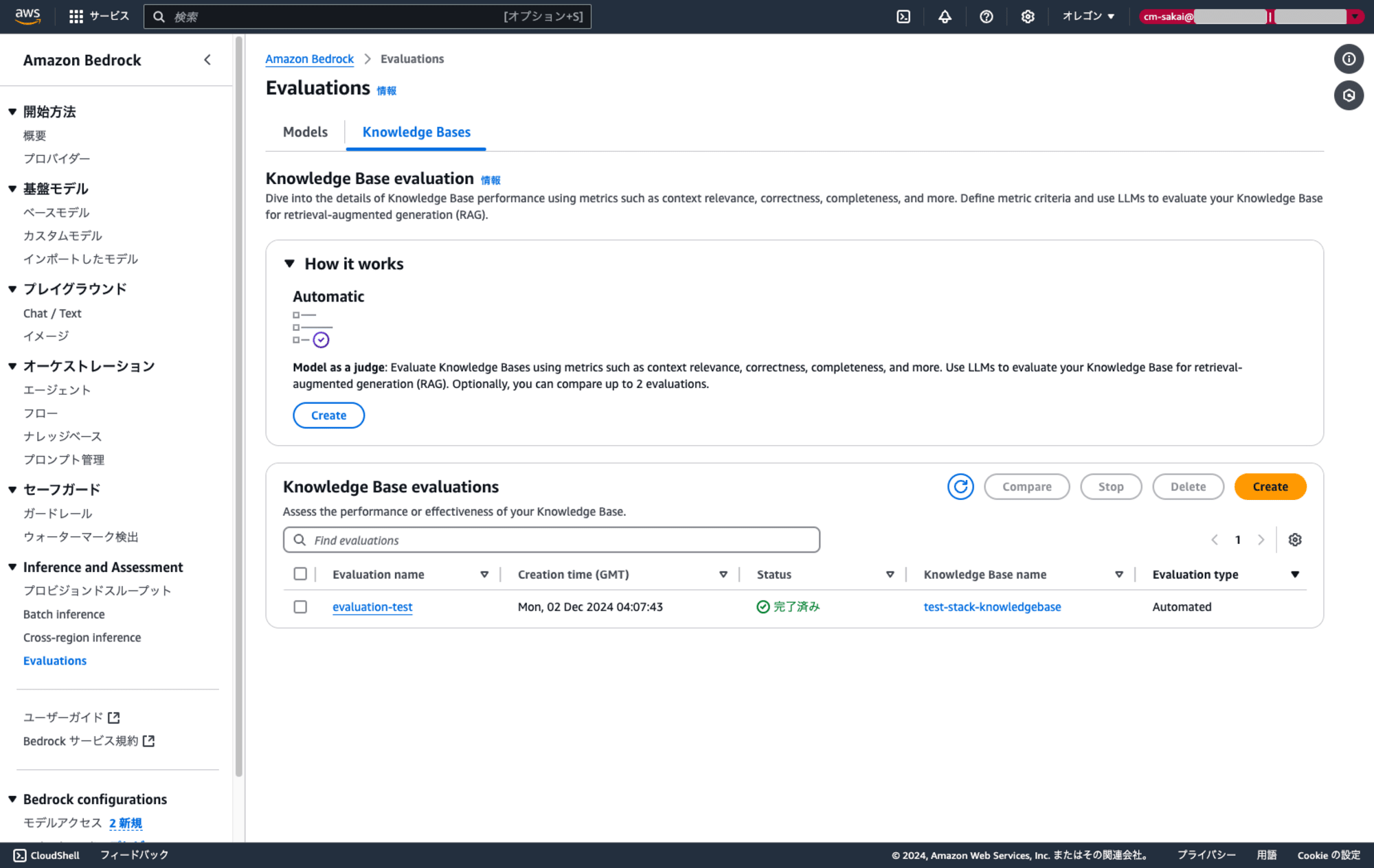Click the Compare button
The width and height of the screenshot is (1374, 868).
pyautogui.click(x=1026, y=487)
